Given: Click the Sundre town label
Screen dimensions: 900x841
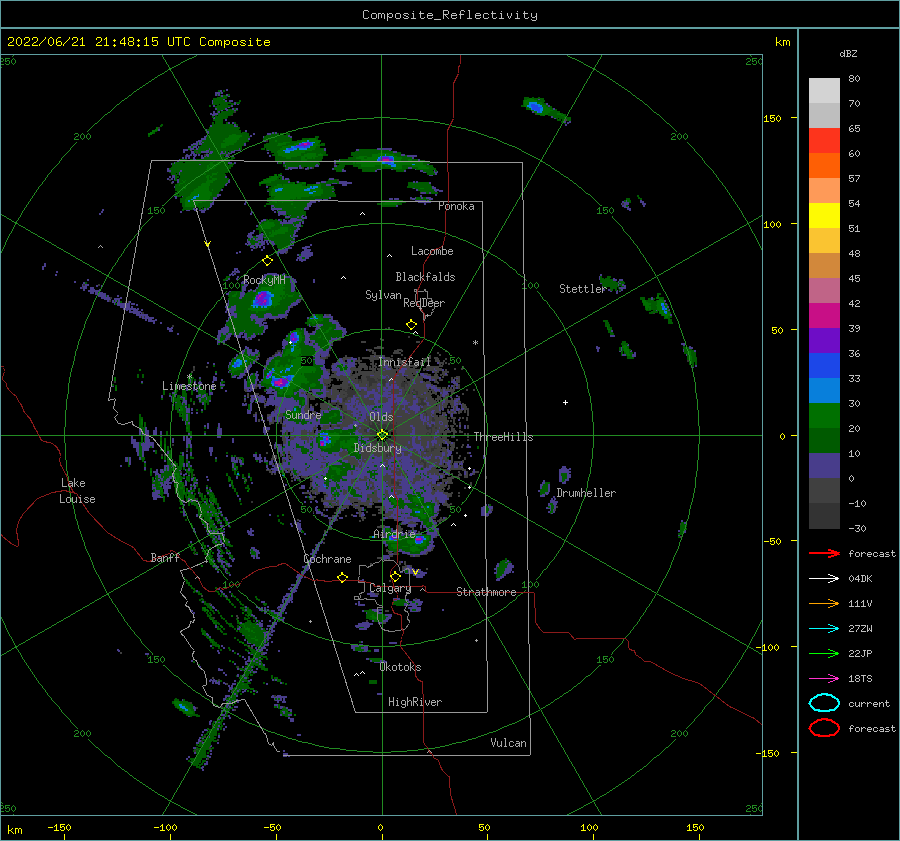Looking at the screenshot, I should [303, 415].
